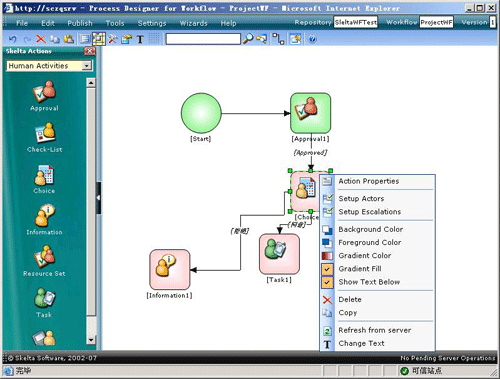Click the undo arrow in the toolbar

click(13, 39)
